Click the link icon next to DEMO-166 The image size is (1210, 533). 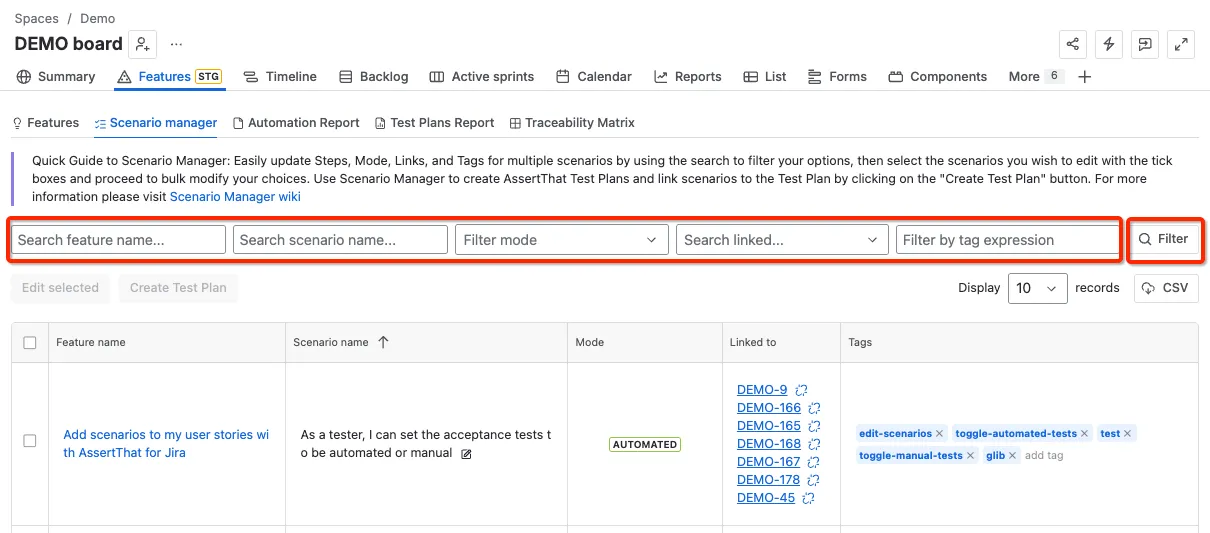[814, 408]
